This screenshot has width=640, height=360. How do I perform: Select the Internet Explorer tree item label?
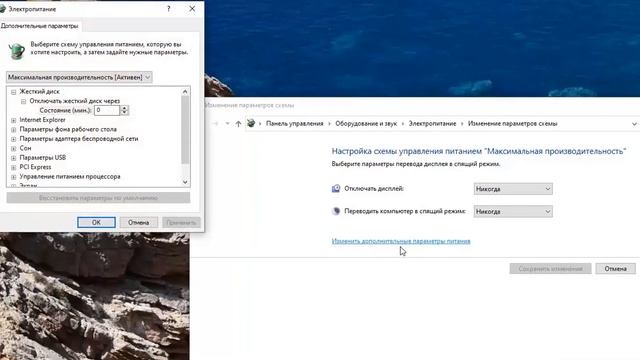[42, 120]
